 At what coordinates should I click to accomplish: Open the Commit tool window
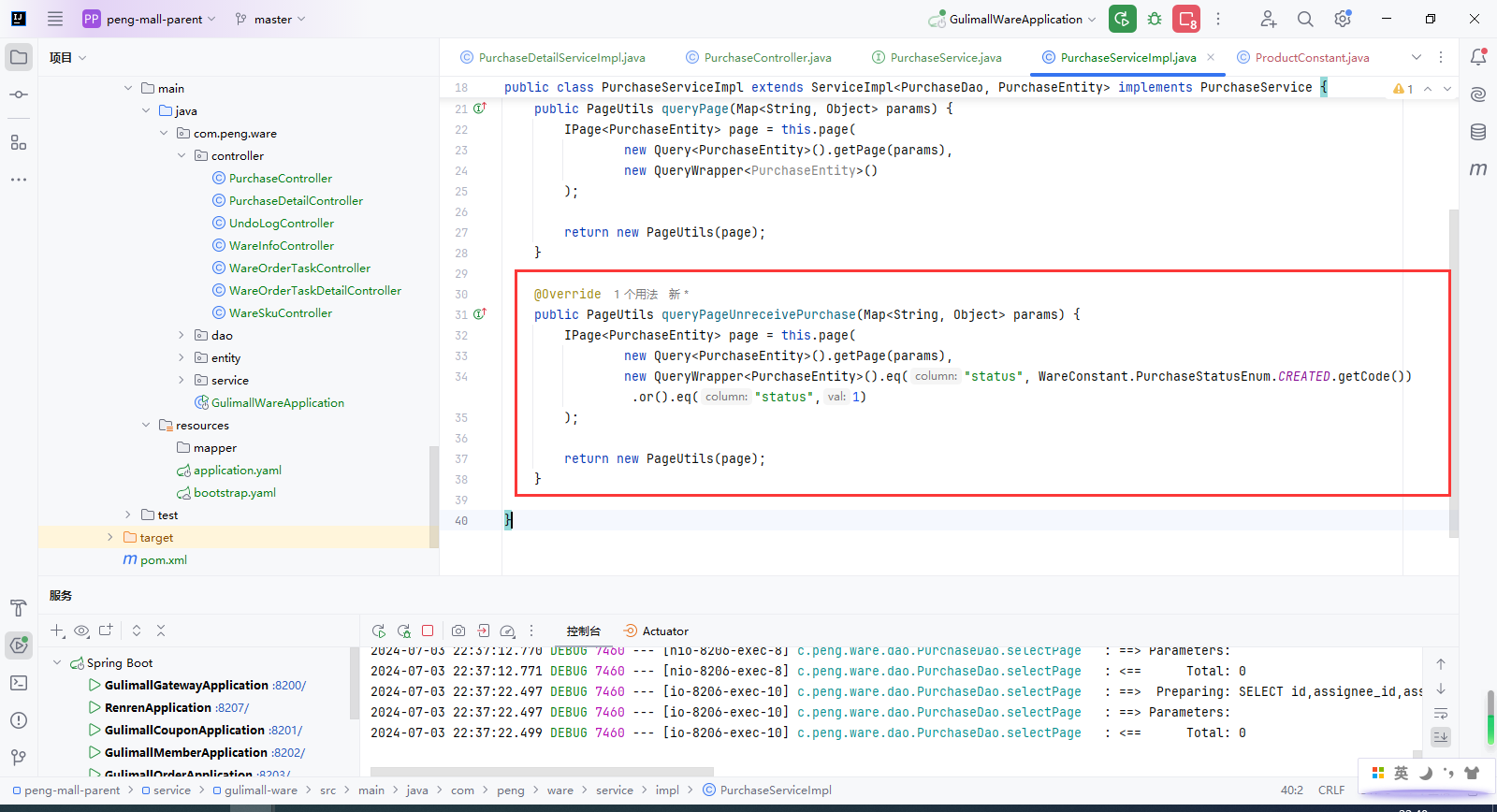pyautogui.click(x=19, y=94)
